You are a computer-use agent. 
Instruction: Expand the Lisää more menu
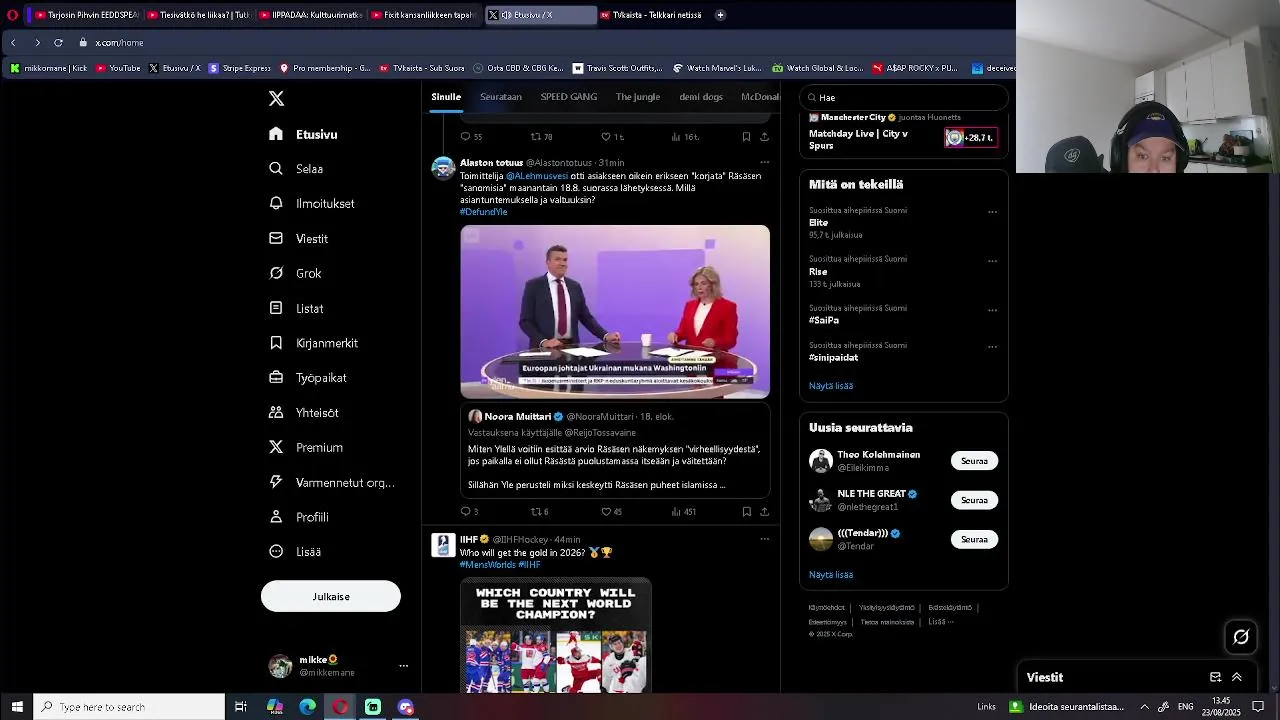pyautogui.click(x=295, y=552)
